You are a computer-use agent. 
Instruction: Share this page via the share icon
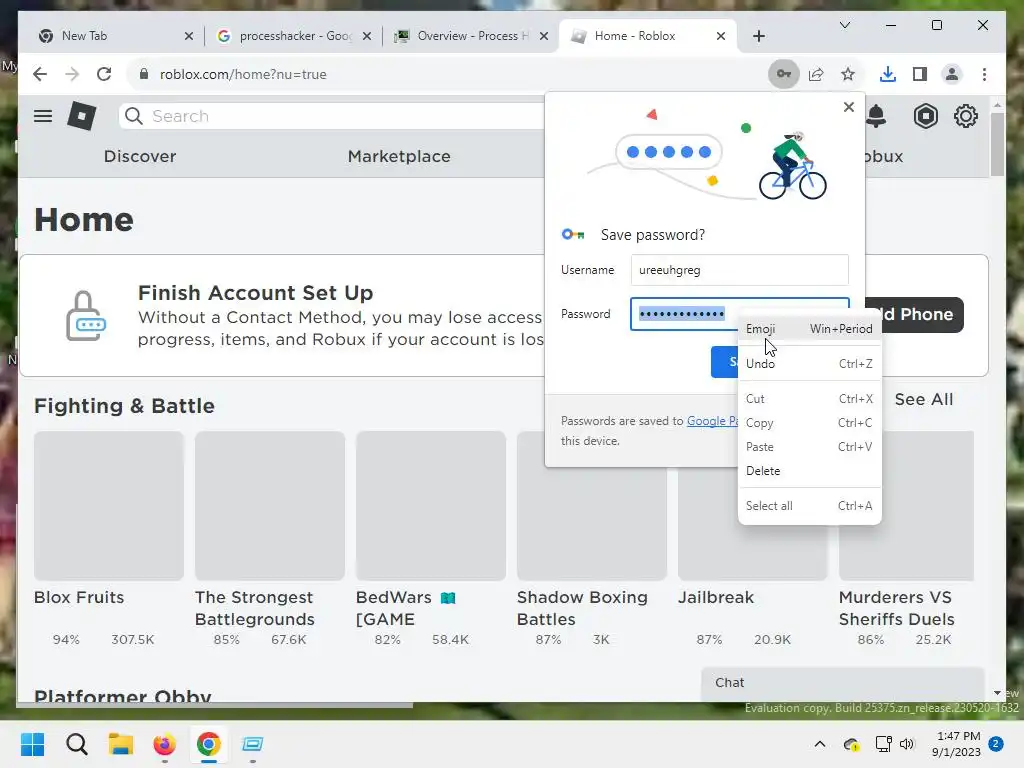[x=816, y=74]
